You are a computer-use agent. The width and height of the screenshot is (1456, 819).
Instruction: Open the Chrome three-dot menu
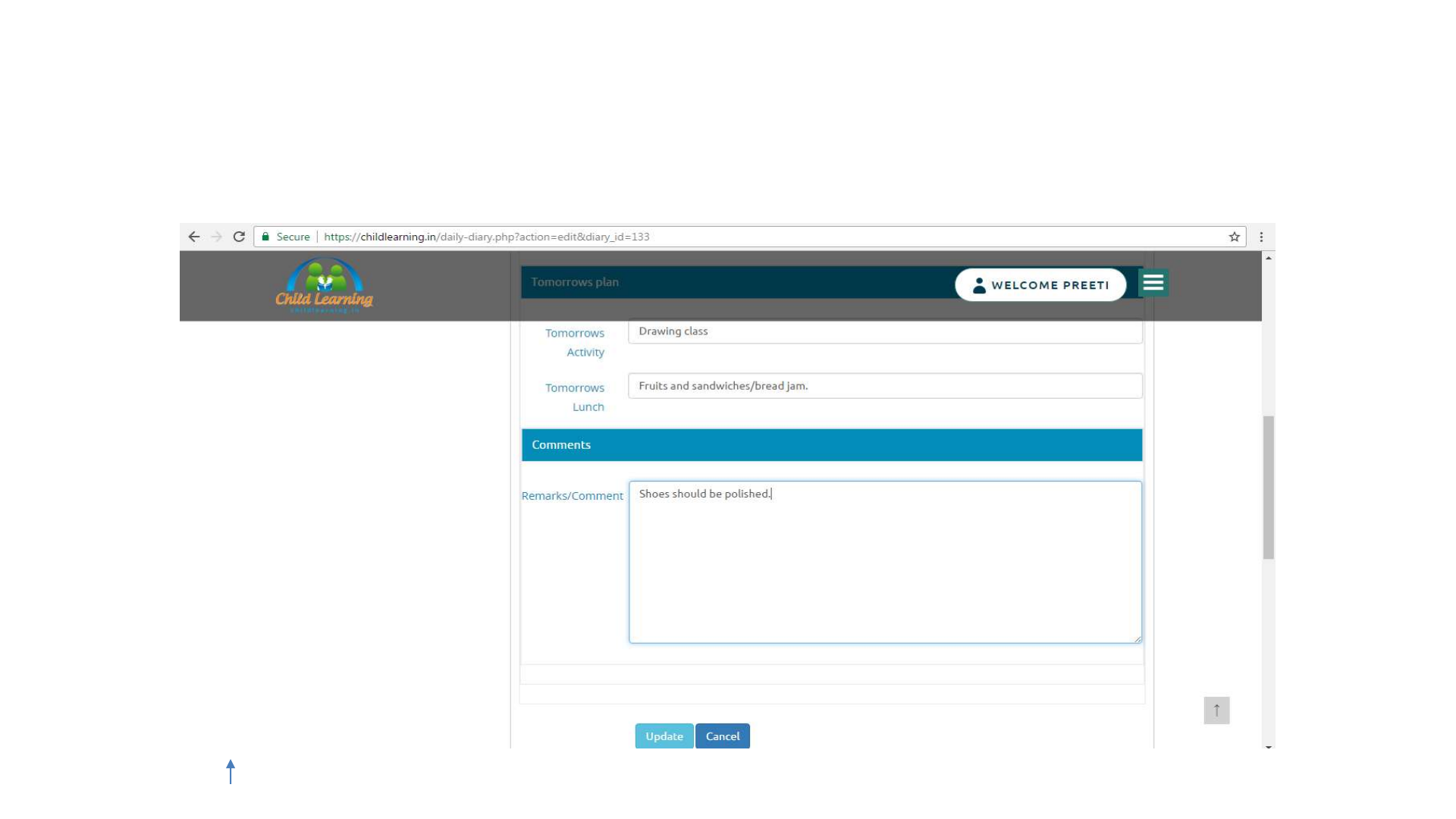[1261, 237]
